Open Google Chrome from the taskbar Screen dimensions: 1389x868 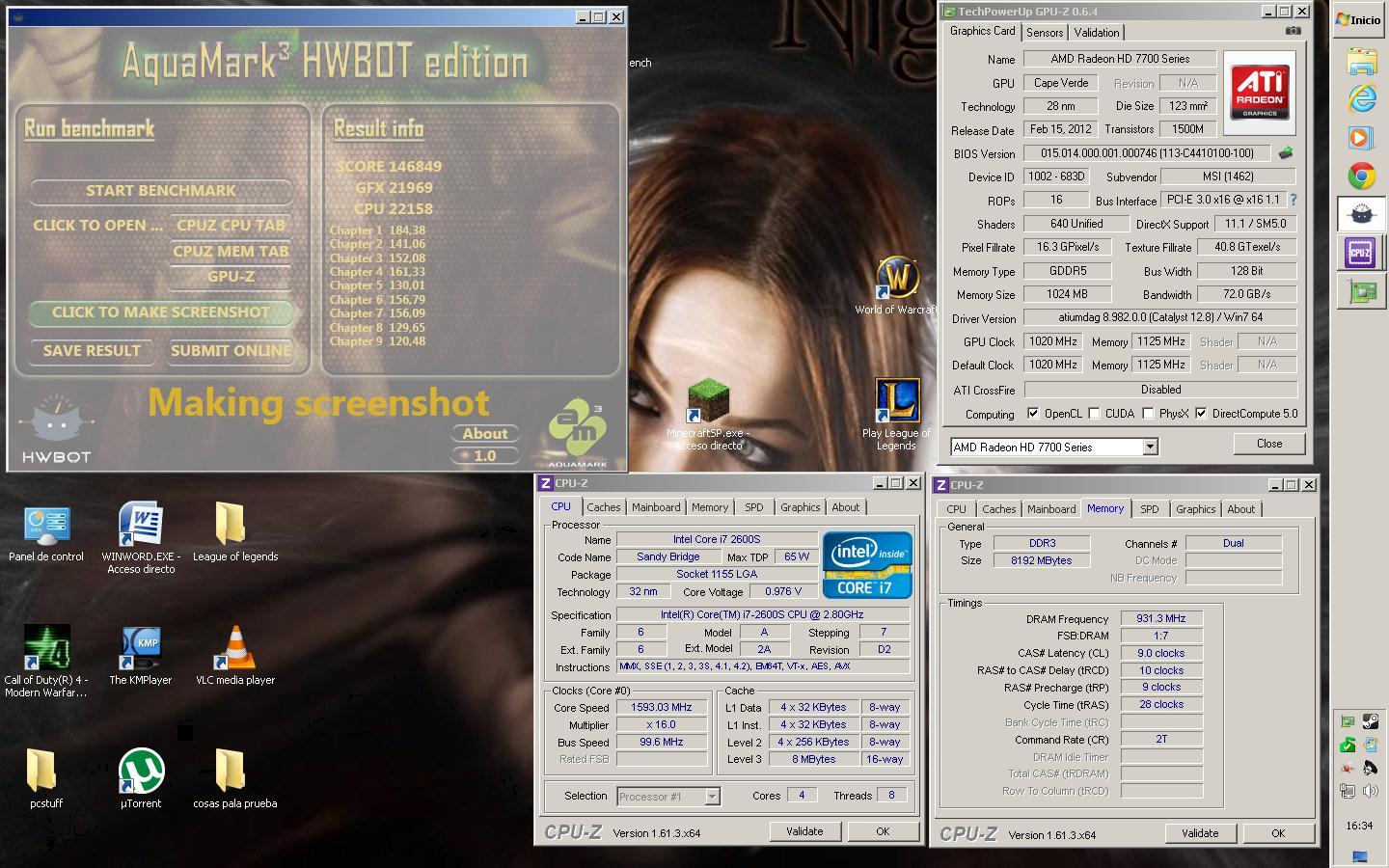[x=1361, y=176]
